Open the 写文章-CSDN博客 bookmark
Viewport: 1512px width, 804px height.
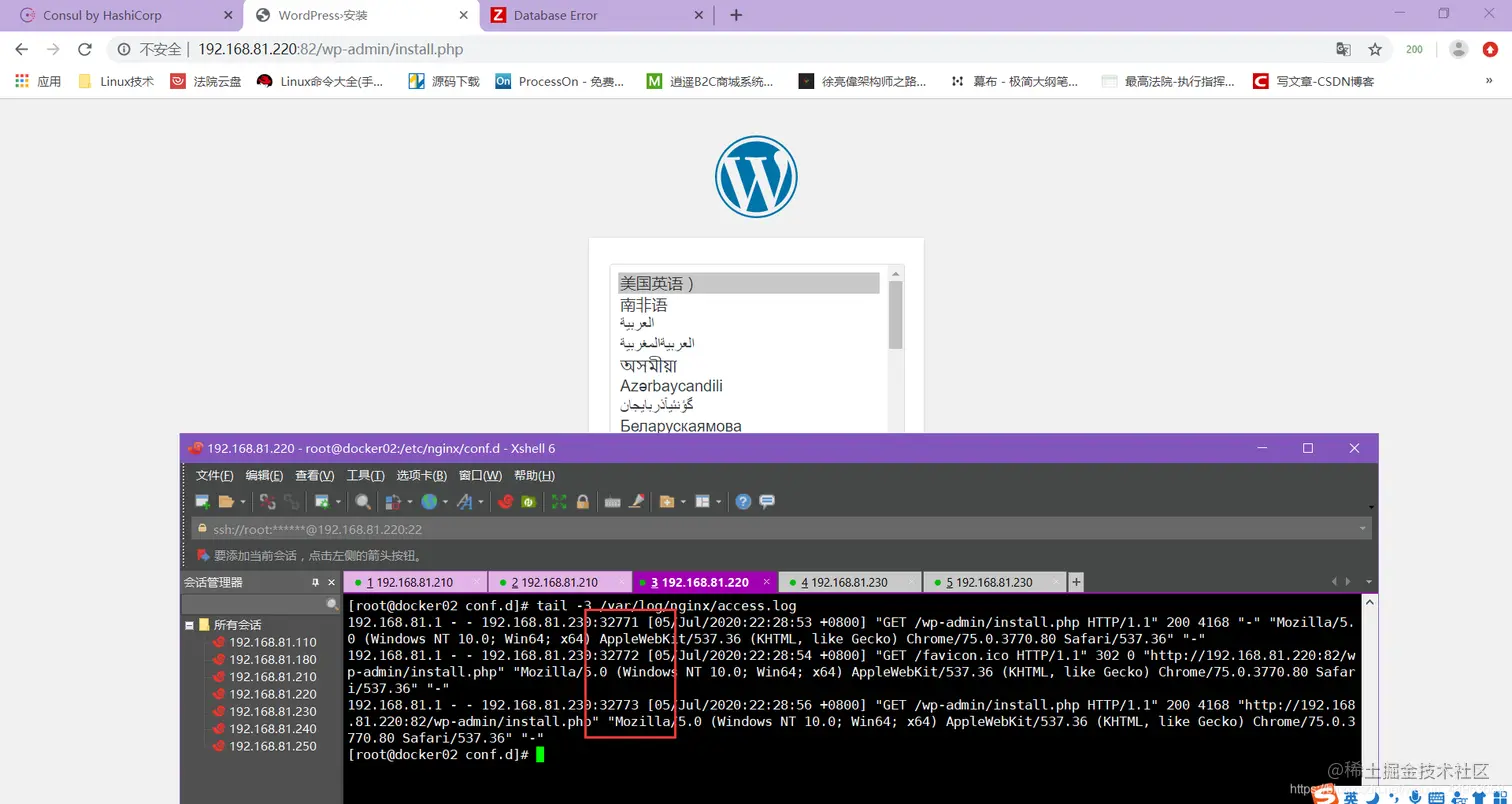tap(1313, 81)
